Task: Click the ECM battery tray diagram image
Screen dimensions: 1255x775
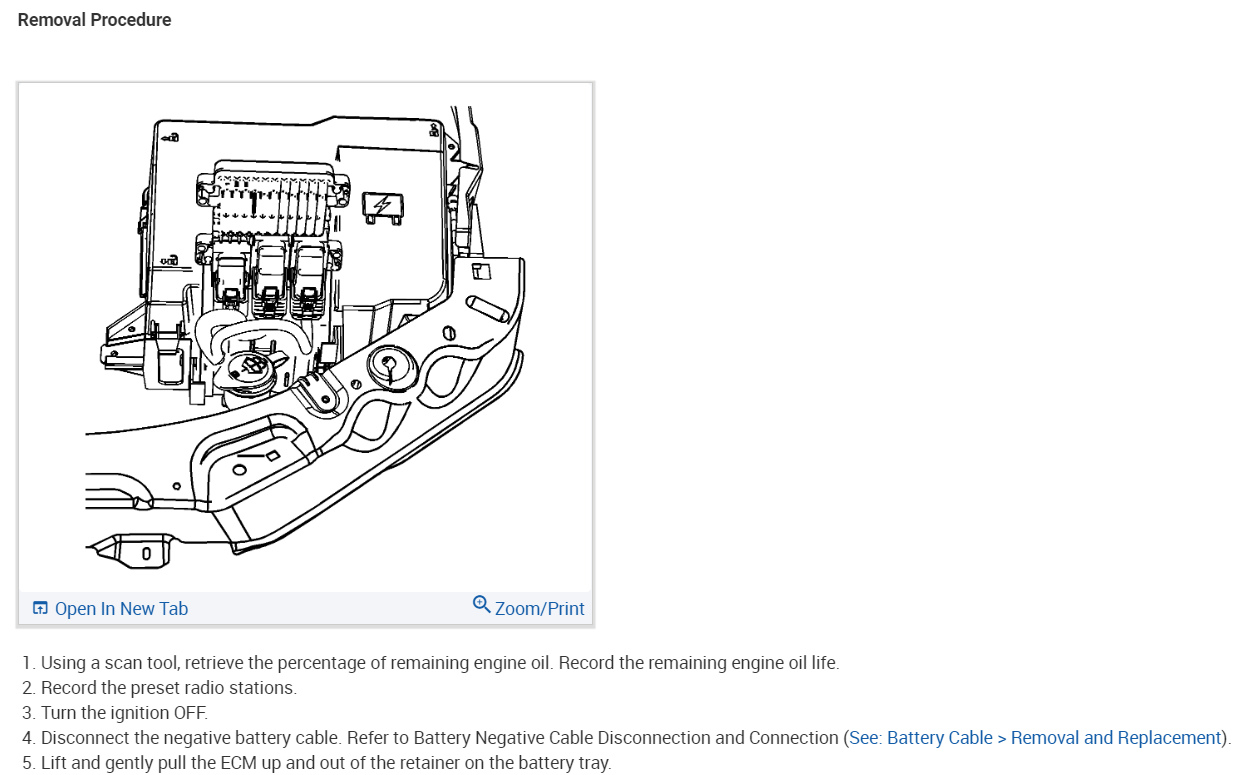Action: (x=305, y=336)
